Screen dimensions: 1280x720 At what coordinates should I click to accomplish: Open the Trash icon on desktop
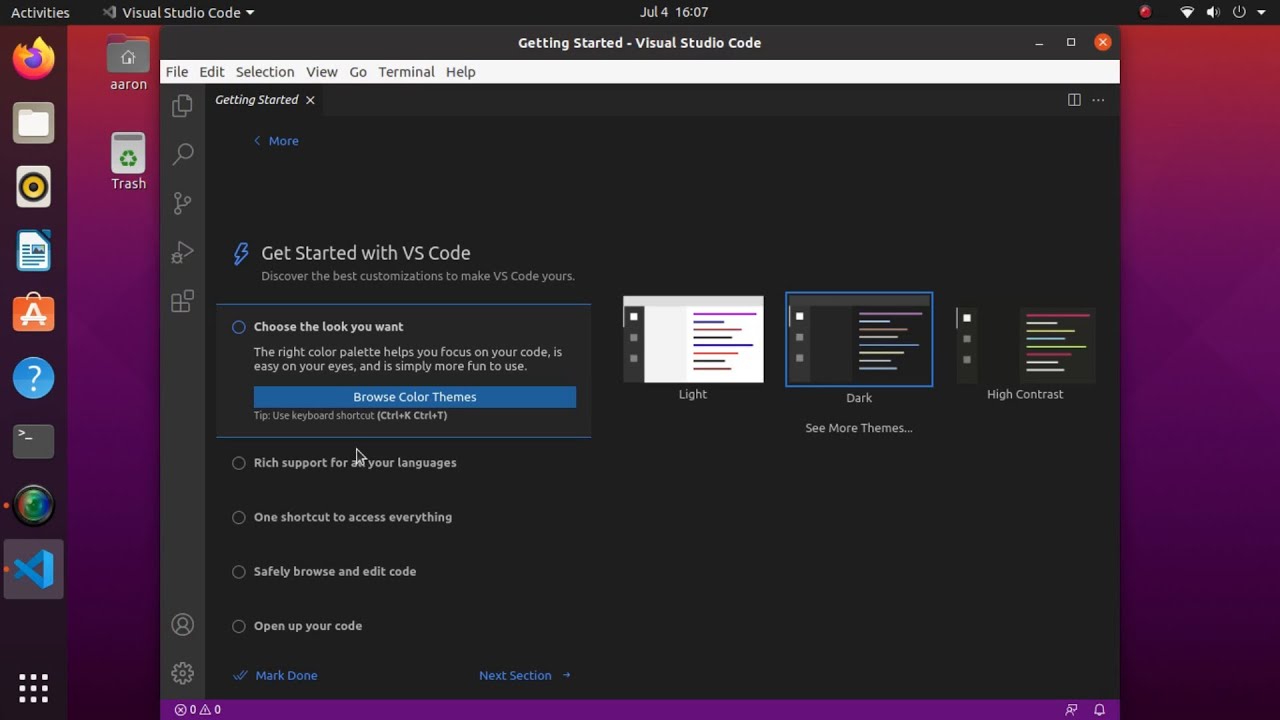[x=128, y=161]
